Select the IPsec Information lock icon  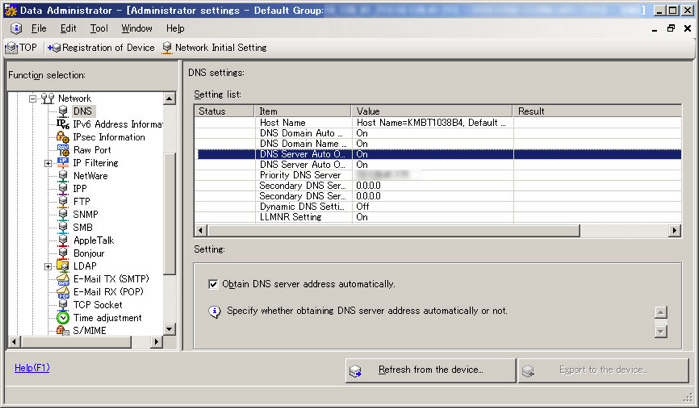click(x=63, y=137)
